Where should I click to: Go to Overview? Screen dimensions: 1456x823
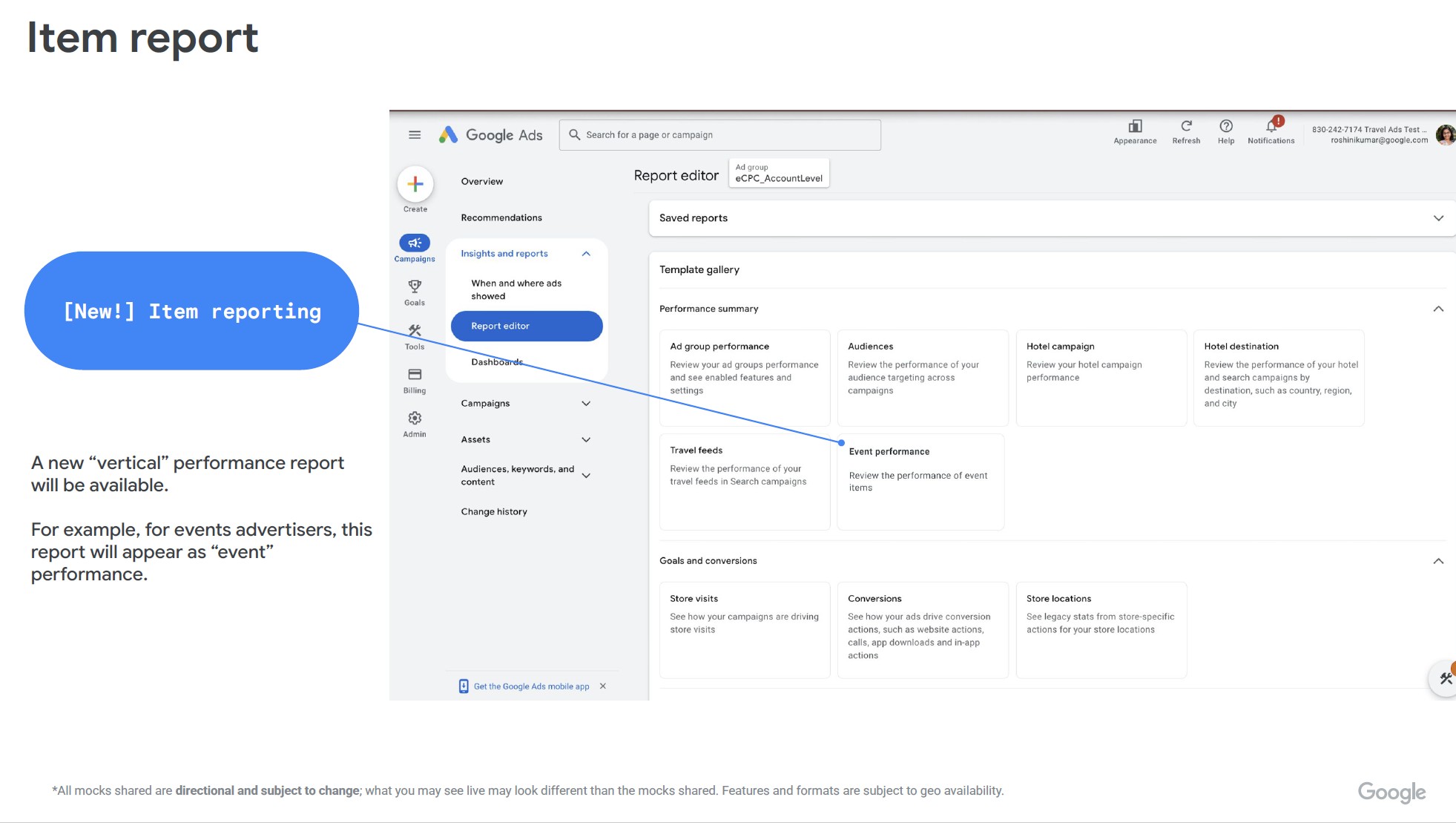(x=482, y=182)
